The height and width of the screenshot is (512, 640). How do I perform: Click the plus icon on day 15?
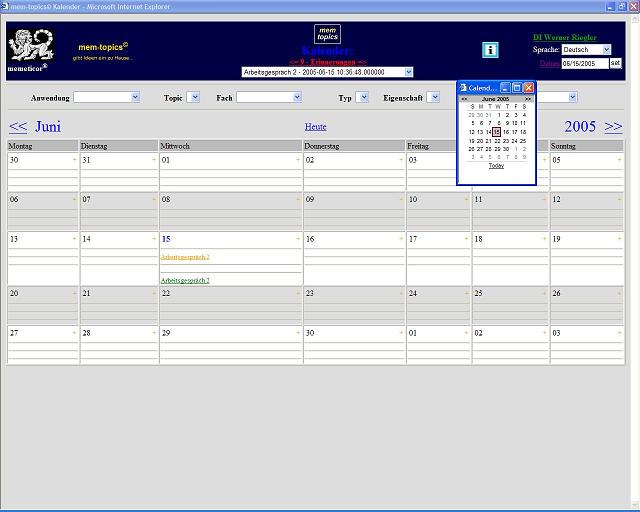coord(298,240)
